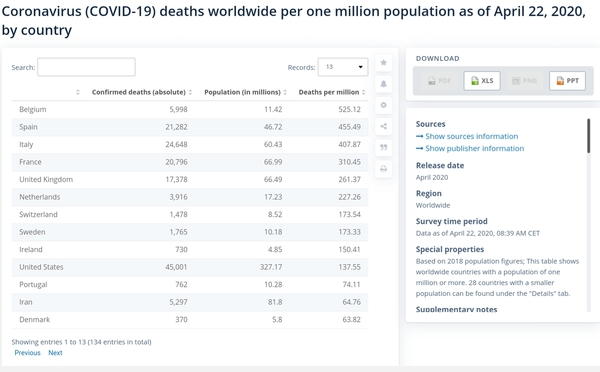Click the share icon
The height and width of the screenshot is (372, 600).
click(383, 126)
